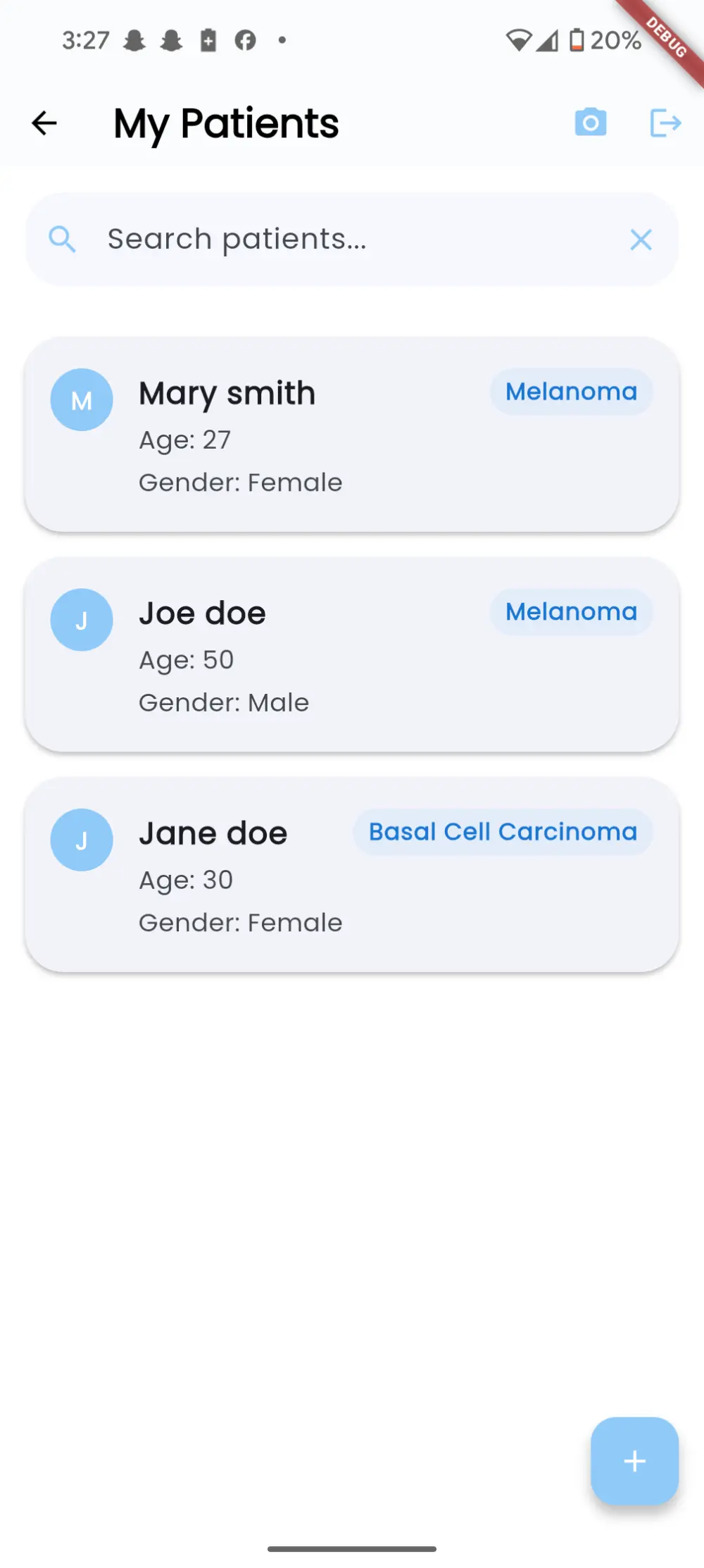Tap the battery indicator in status bar
Viewport: 704px width, 1568px height.
click(577, 40)
